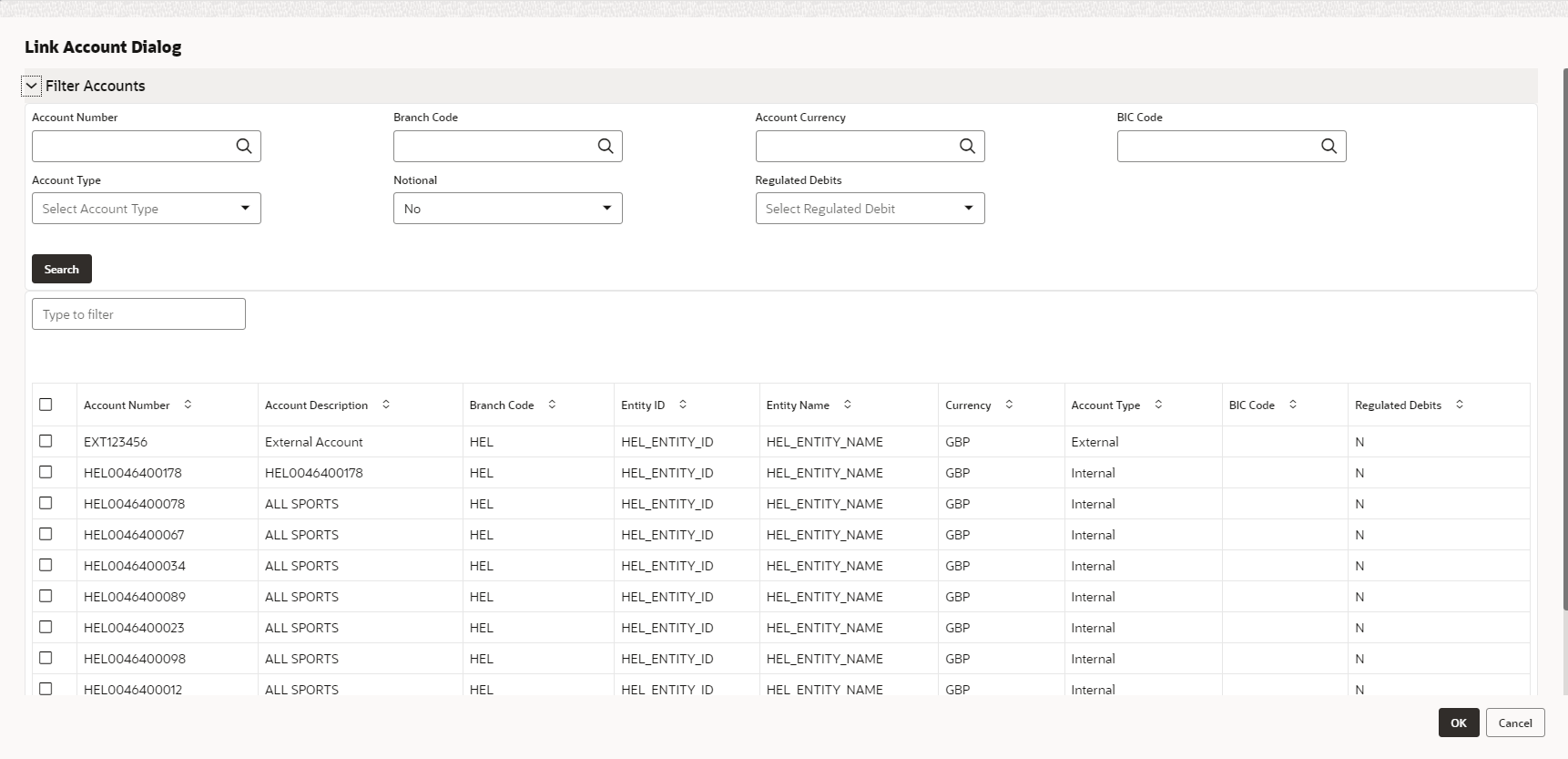Image resolution: width=1568 pixels, height=759 pixels.
Task: Check the row for account HEL0046400067
Action: [46, 534]
